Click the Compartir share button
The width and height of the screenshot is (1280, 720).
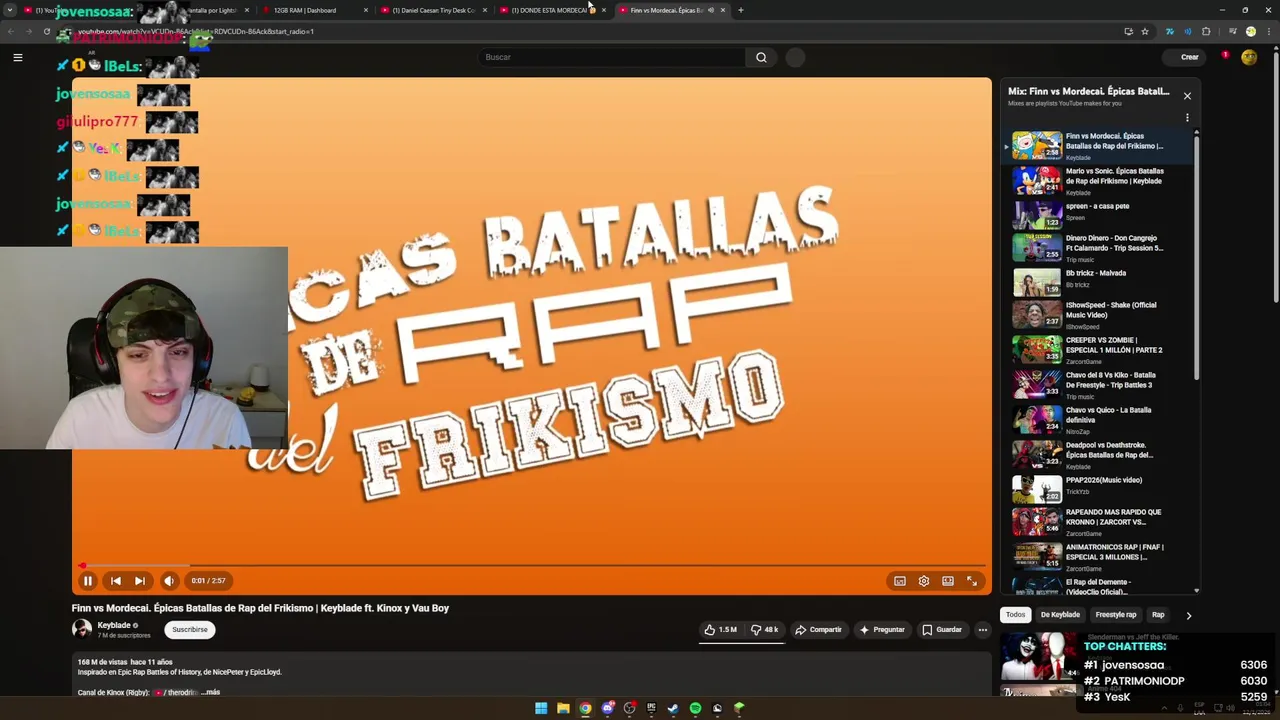(x=818, y=629)
